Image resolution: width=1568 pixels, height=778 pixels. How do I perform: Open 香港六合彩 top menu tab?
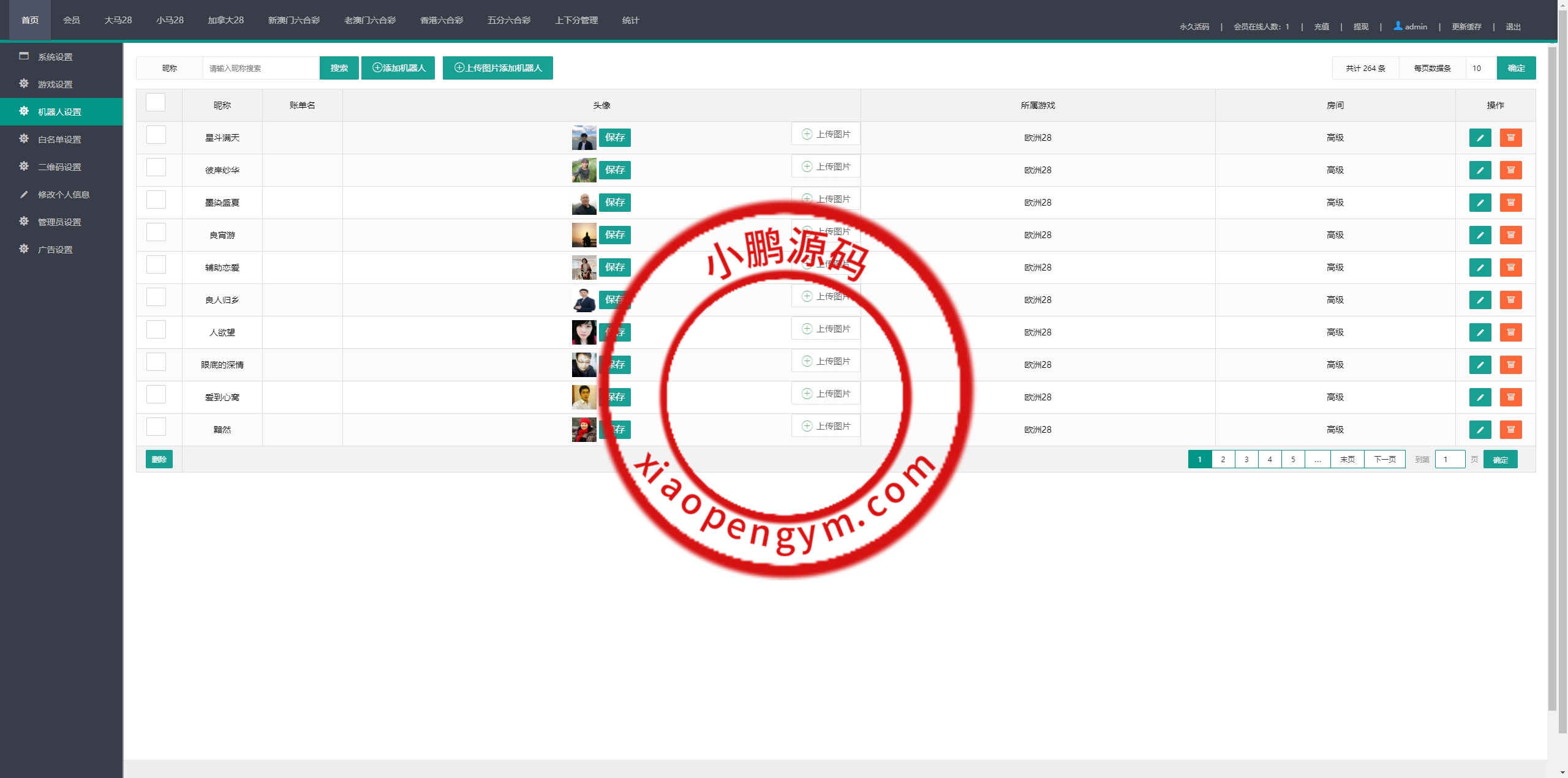tap(441, 20)
